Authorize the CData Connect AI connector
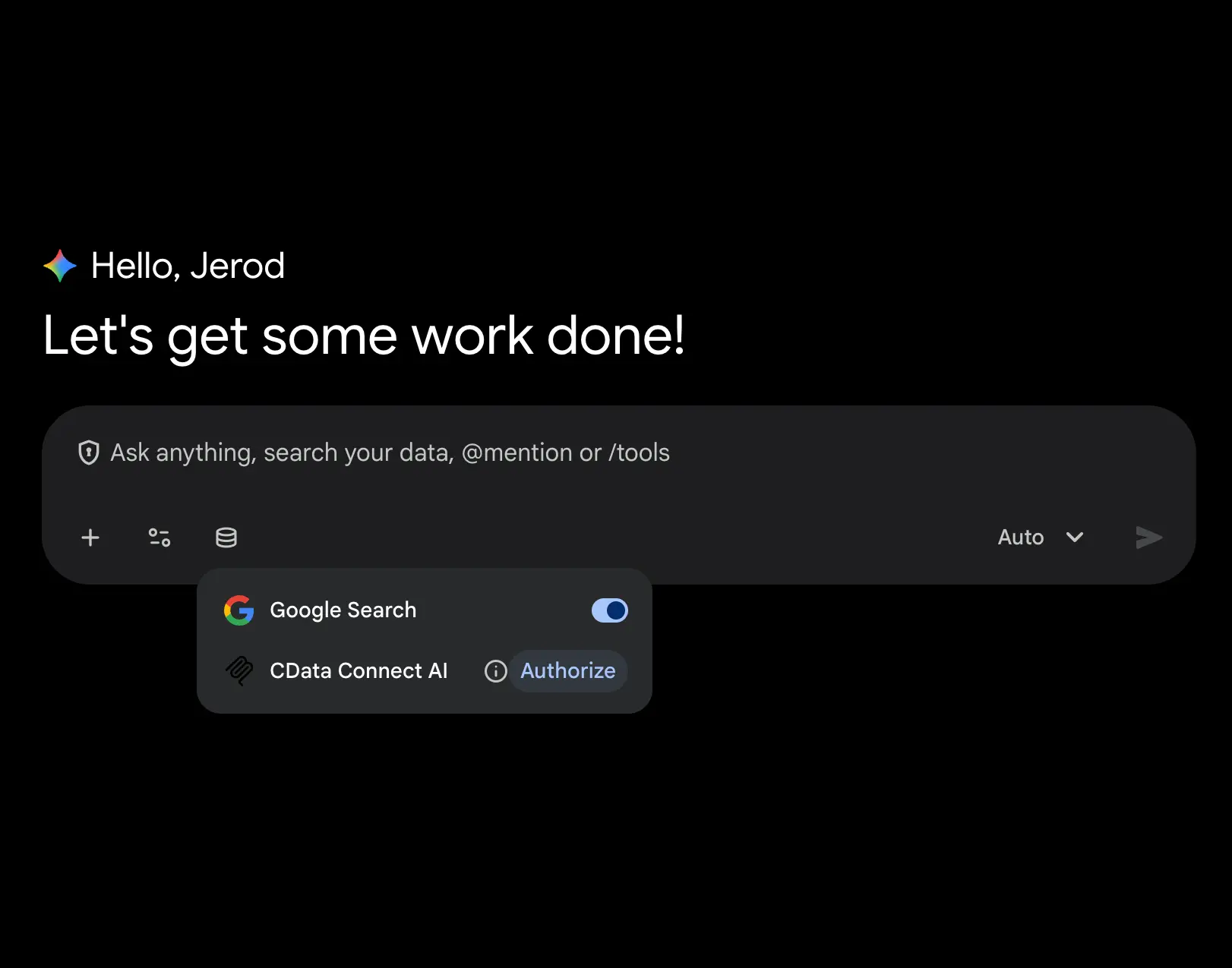The height and width of the screenshot is (968, 1232). point(568,671)
